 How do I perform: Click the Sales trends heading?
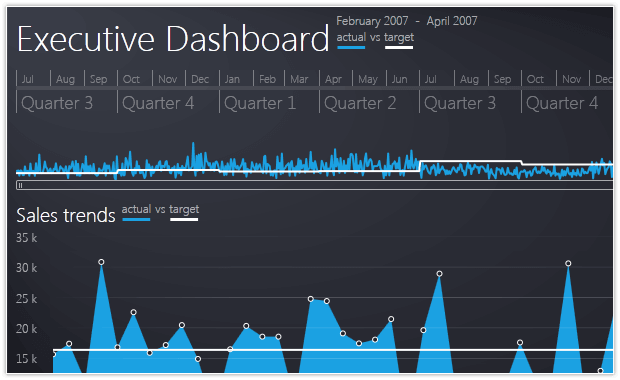(66, 216)
